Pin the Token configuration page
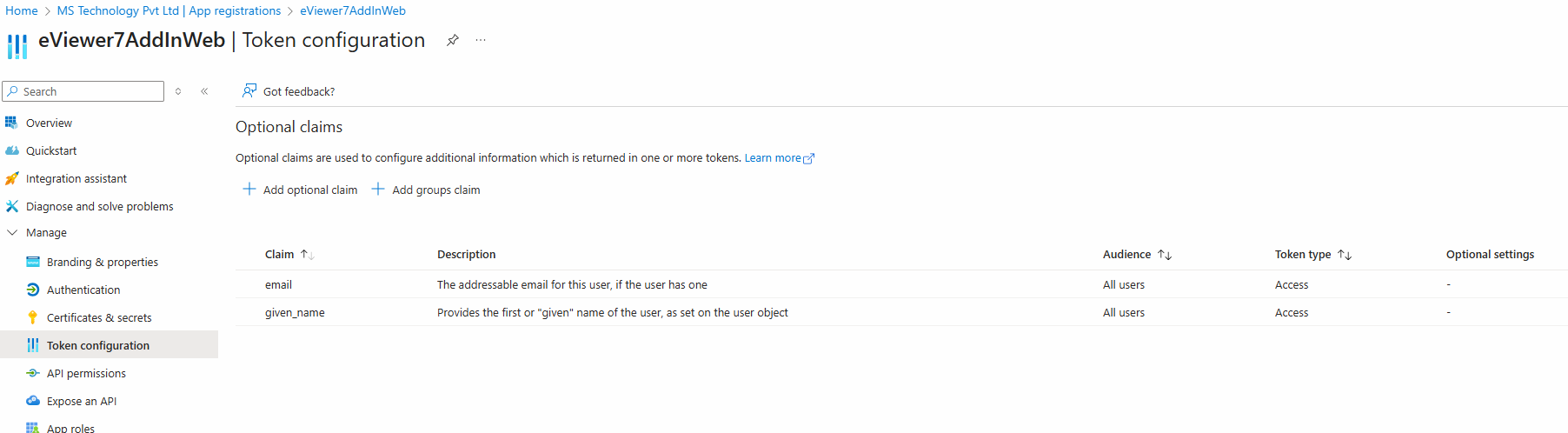 pyautogui.click(x=453, y=40)
